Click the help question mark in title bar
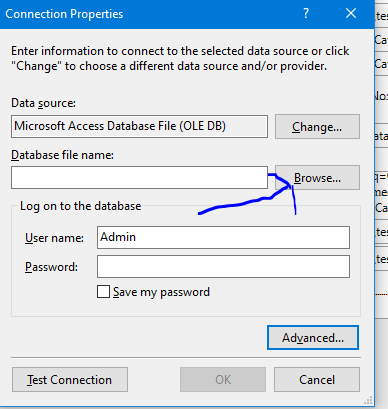Image resolution: width=388 pixels, height=409 pixels. click(306, 14)
